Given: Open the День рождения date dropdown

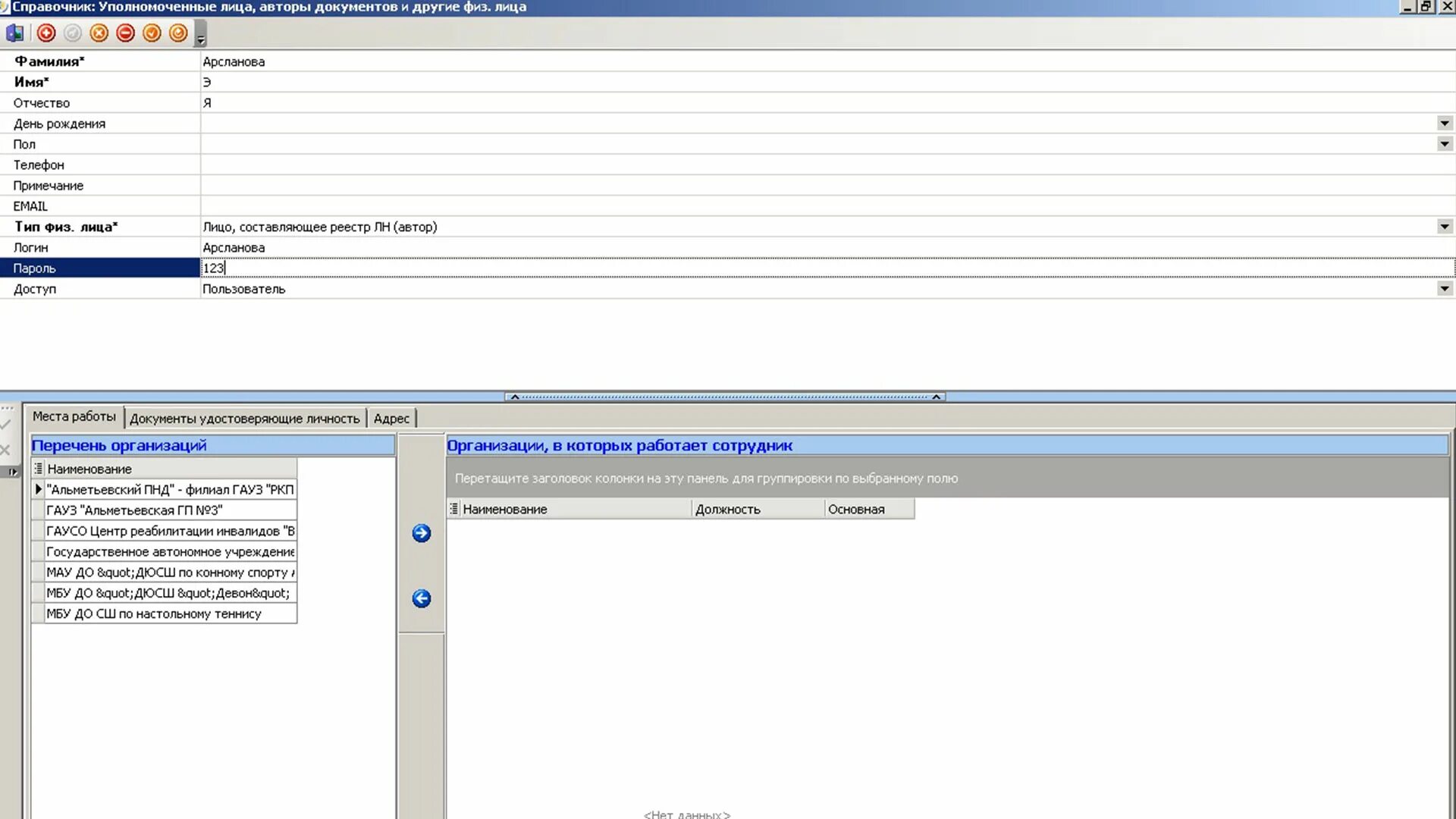Looking at the screenshot, I should pyautogui.click(x=1445, y=124).
